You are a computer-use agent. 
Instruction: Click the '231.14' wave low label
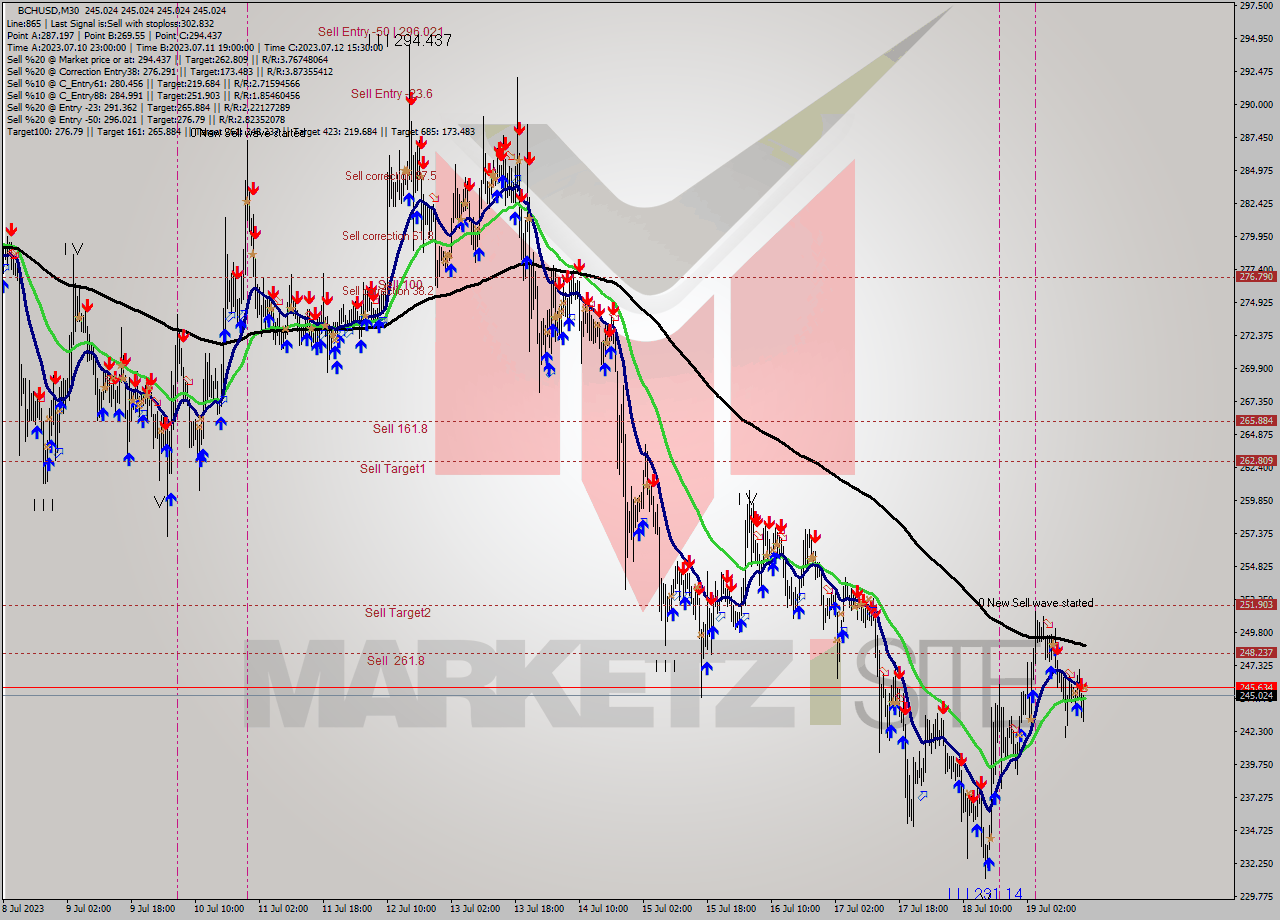(x=999, y=894)
